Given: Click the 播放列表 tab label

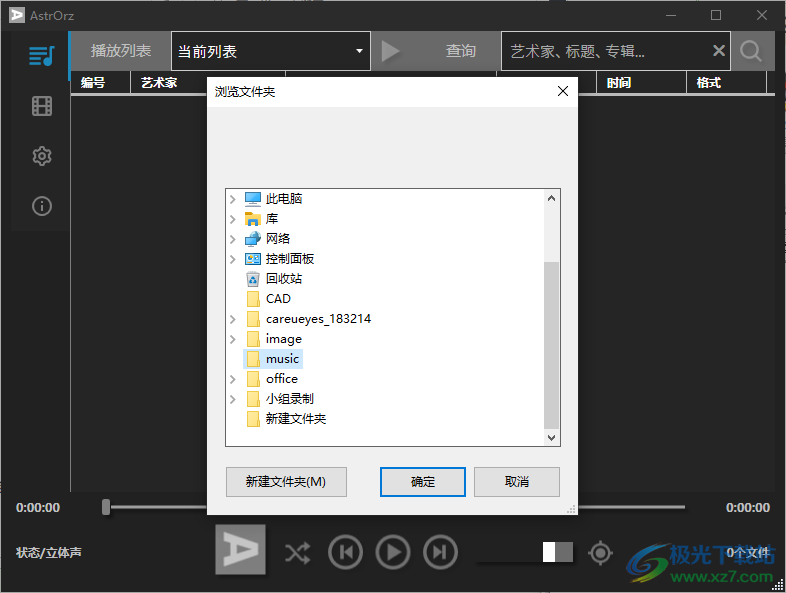Looking at the screenshot, I should (x=121, y=51).
